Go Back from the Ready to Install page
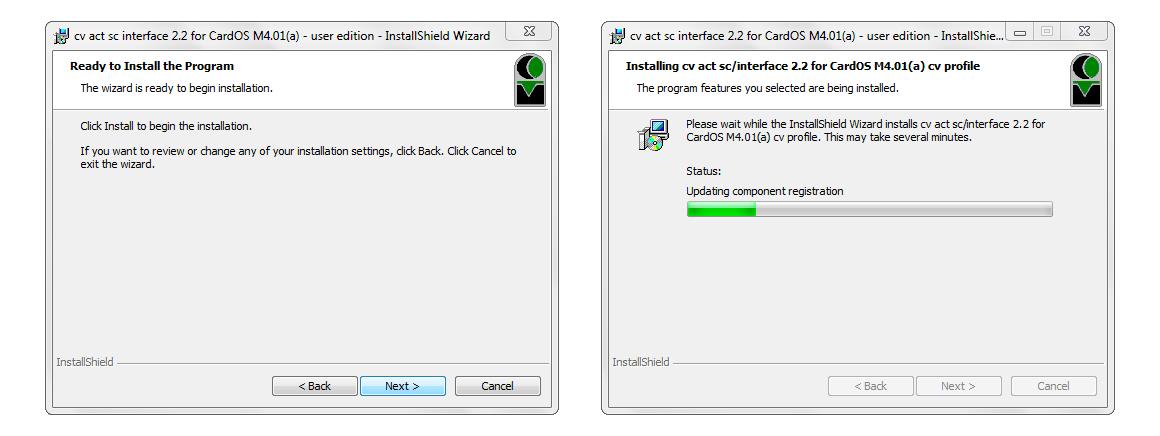 point(315,386)
